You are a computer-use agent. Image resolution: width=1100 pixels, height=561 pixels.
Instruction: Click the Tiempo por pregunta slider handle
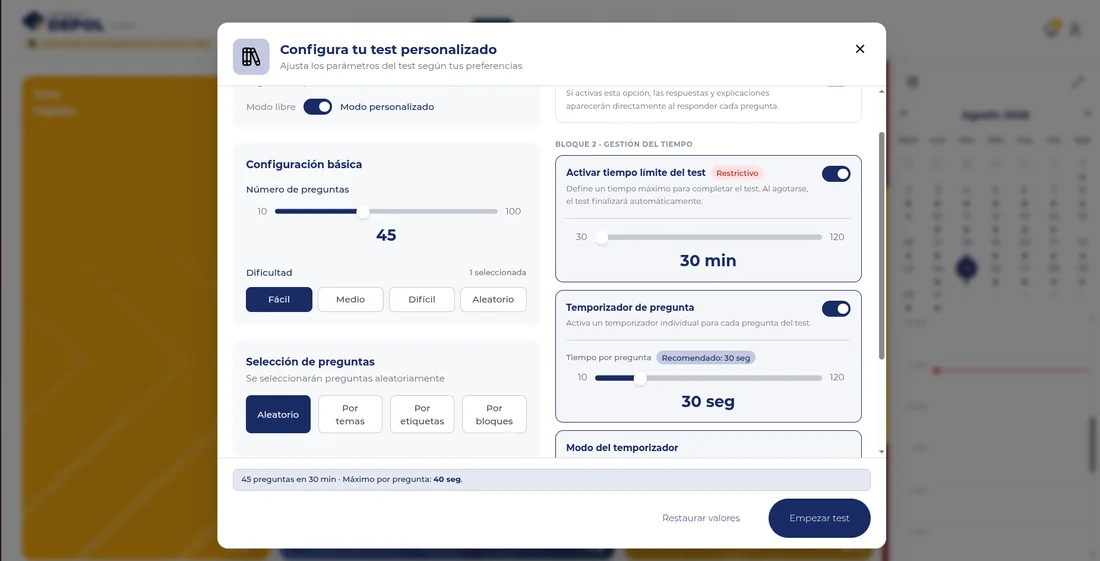tap(640, 379)
